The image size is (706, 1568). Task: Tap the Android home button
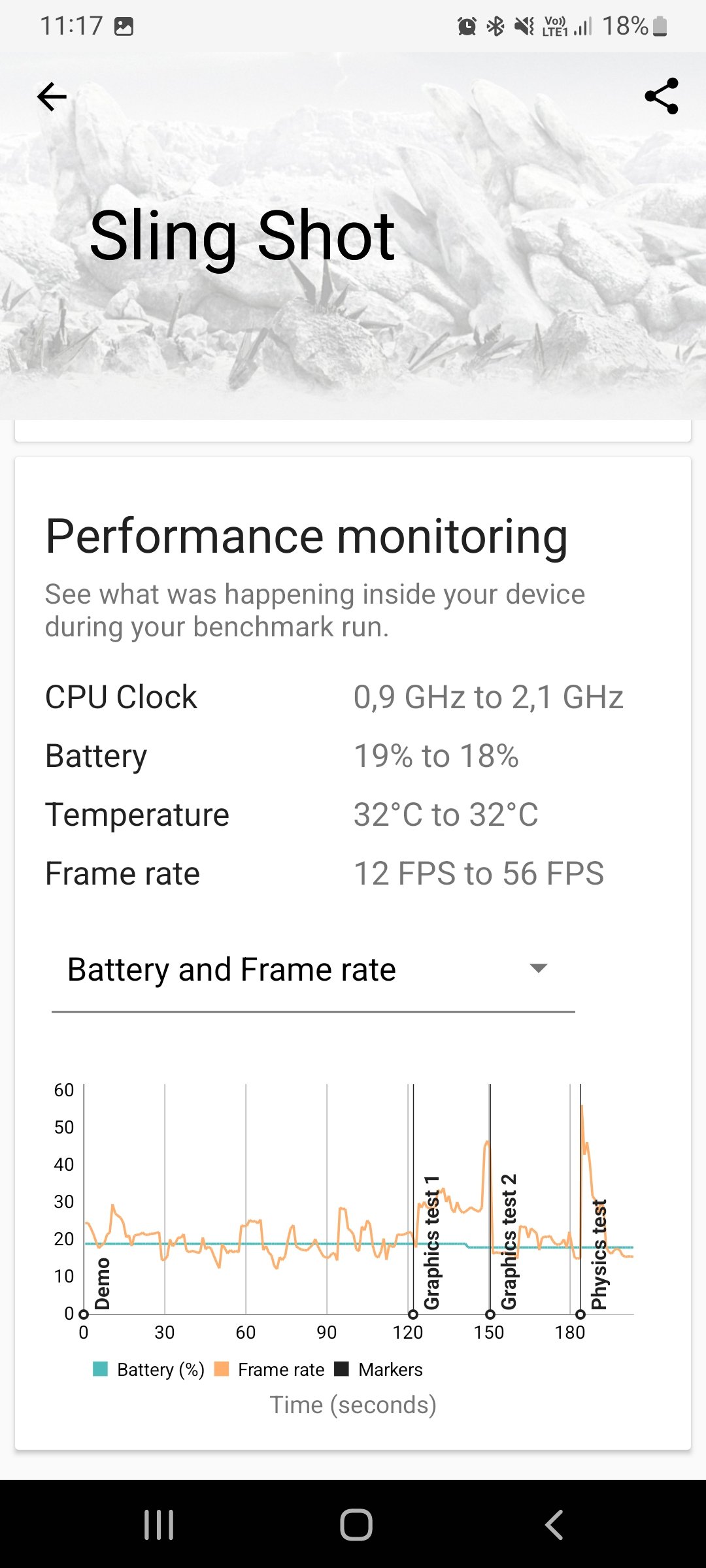(x=356, y=1525)
